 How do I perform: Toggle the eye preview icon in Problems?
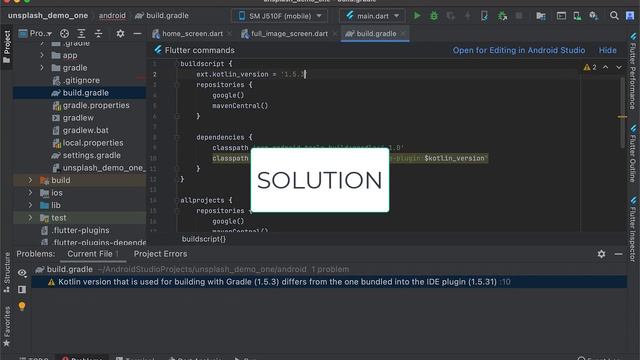(x=22, y=273)
